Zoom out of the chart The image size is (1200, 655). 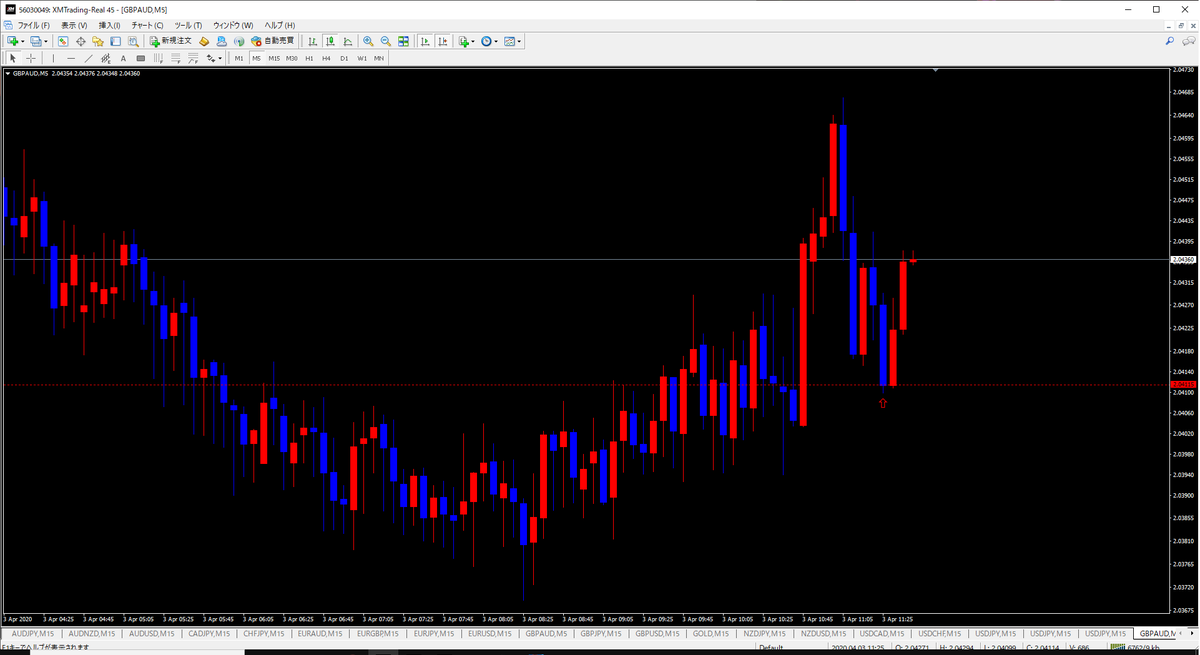click(385, 41)
